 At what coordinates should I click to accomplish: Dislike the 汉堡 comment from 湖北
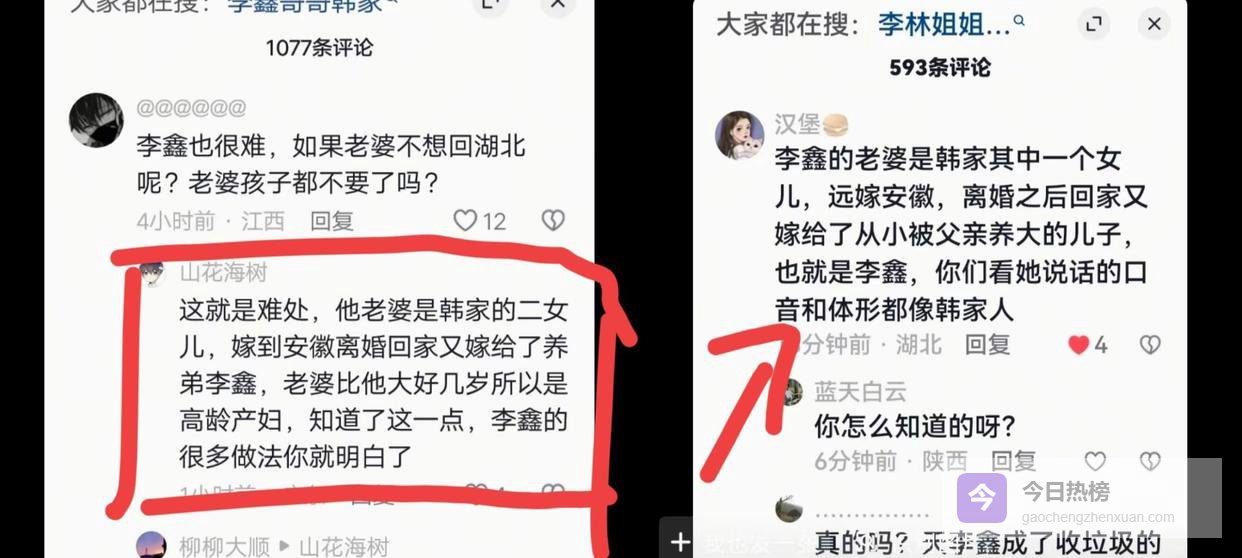pos(1150,345)
